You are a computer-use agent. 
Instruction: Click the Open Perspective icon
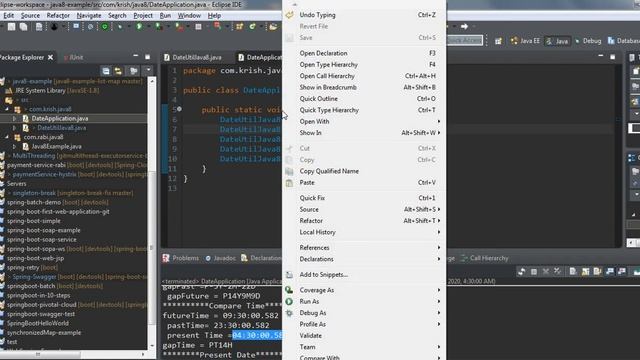click(498, 41)
